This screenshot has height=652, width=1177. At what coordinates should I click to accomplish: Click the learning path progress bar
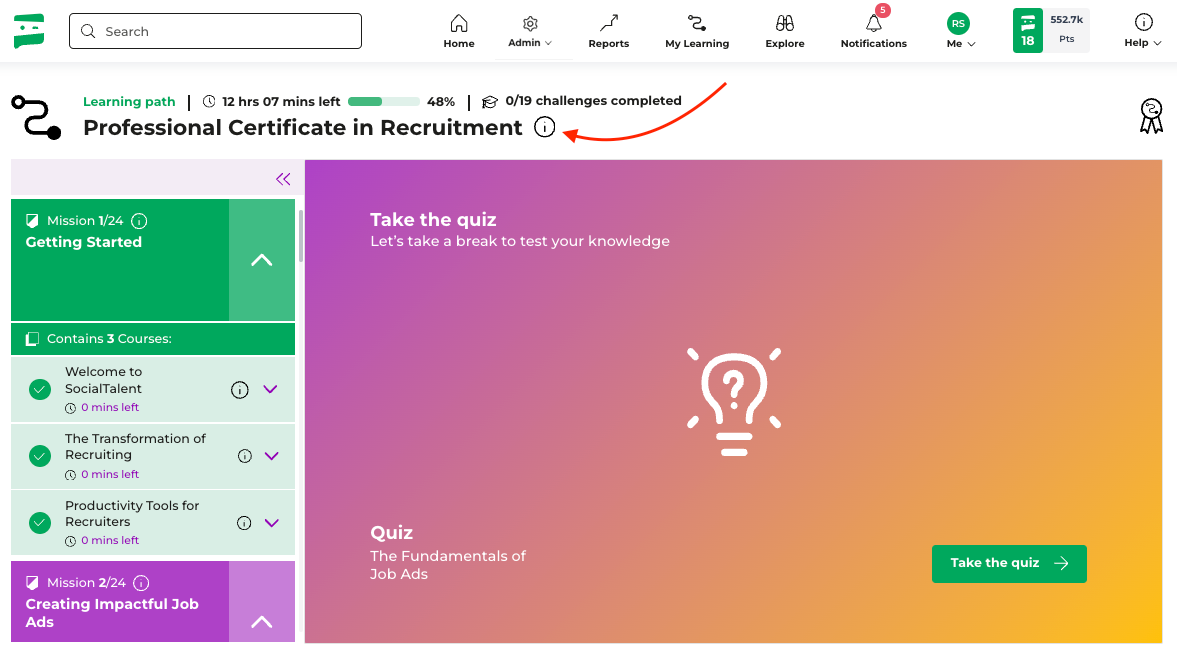pyautogui.click(x=383, y=102)
